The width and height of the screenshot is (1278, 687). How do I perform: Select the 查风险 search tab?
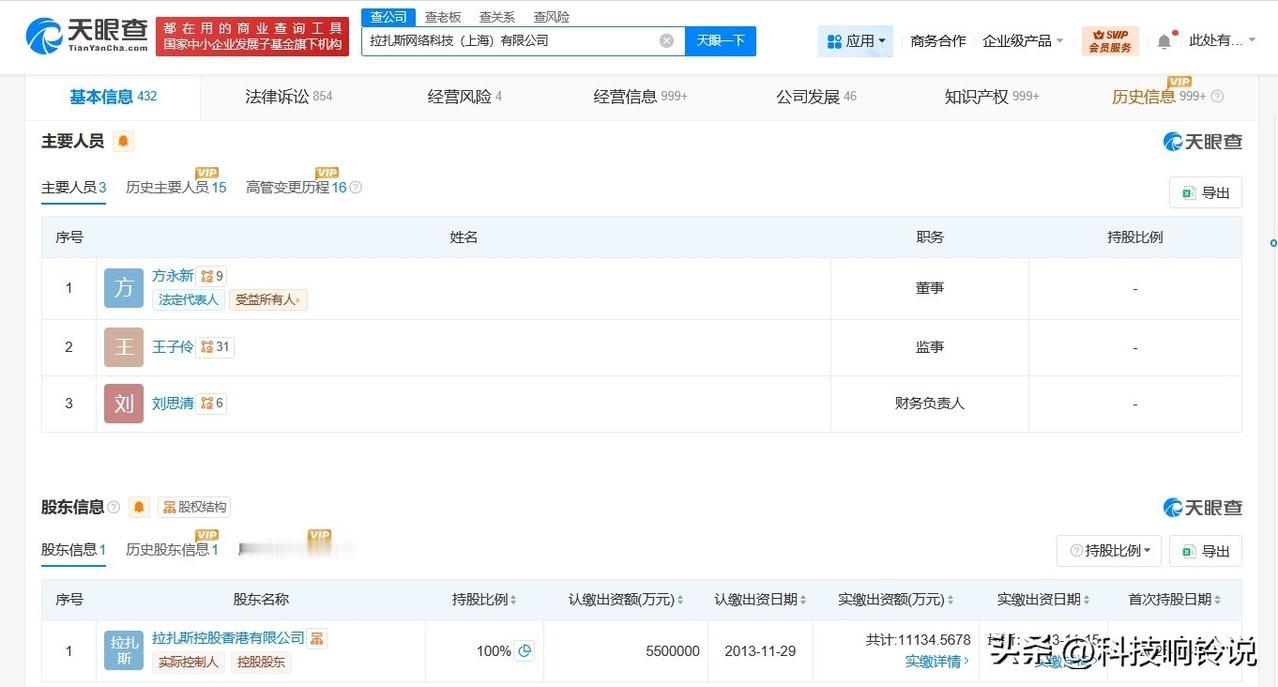click(x=551, y=17)
